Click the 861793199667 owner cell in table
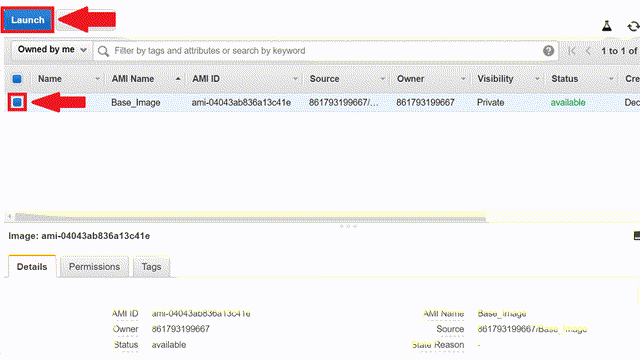 click(x=425, y=102)
